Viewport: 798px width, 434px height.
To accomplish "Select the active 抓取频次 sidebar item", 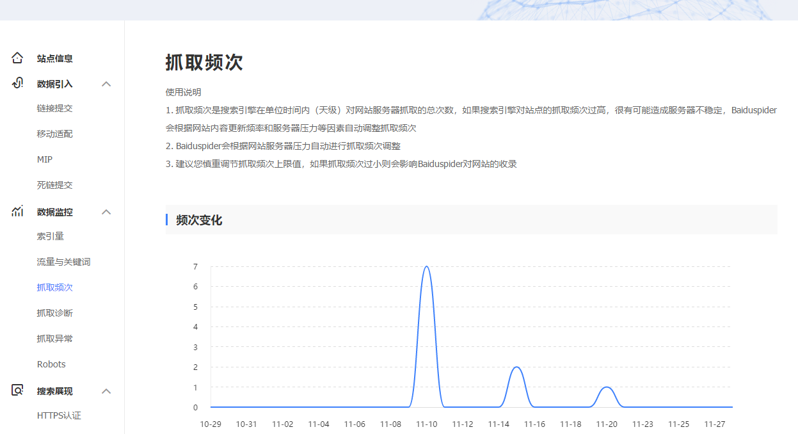I will pyautogui.click(x=54, y=287).
